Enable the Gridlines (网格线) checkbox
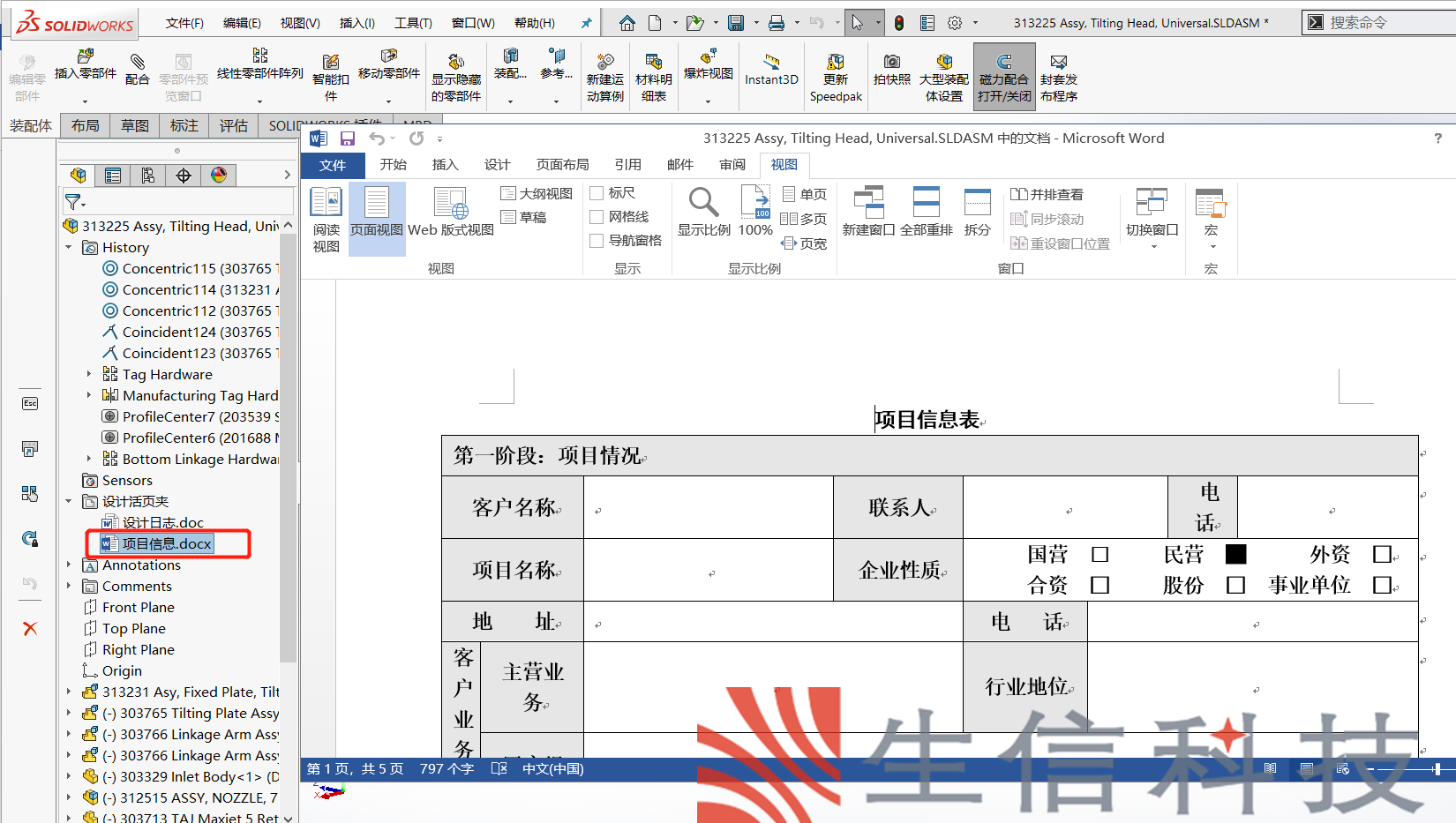The image size is (1456, 823). [x=597, y=217]
